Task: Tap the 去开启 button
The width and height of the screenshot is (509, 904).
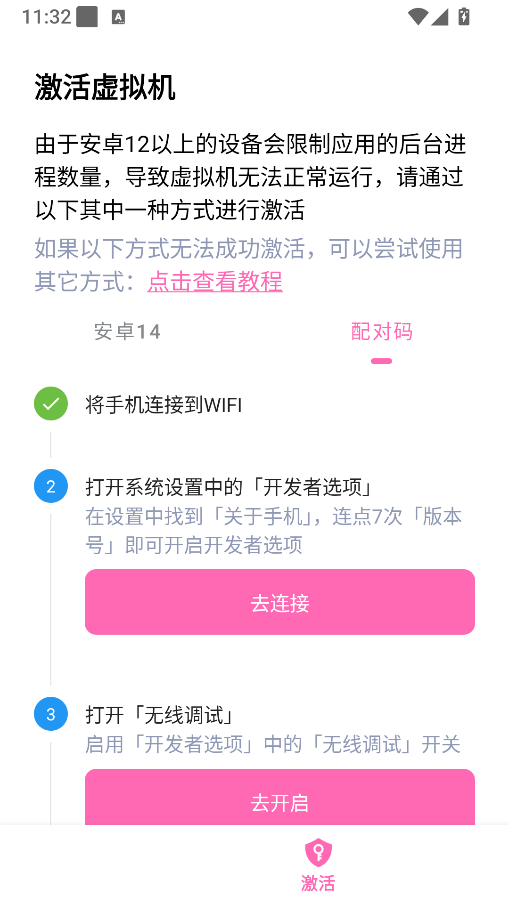Action: click(280, 797)
